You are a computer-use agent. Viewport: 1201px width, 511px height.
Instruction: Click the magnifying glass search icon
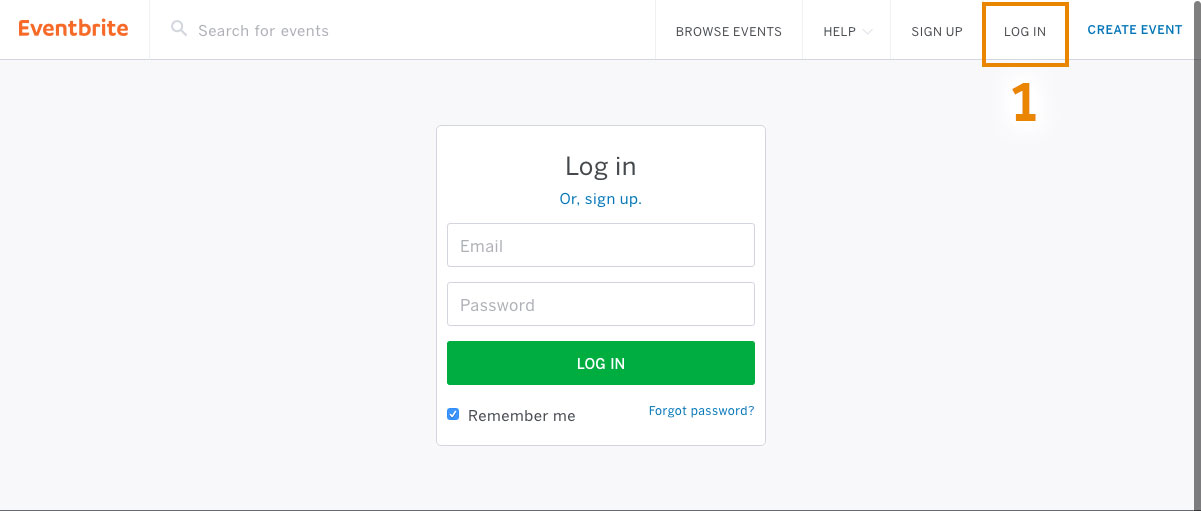[x=179, y=29]
